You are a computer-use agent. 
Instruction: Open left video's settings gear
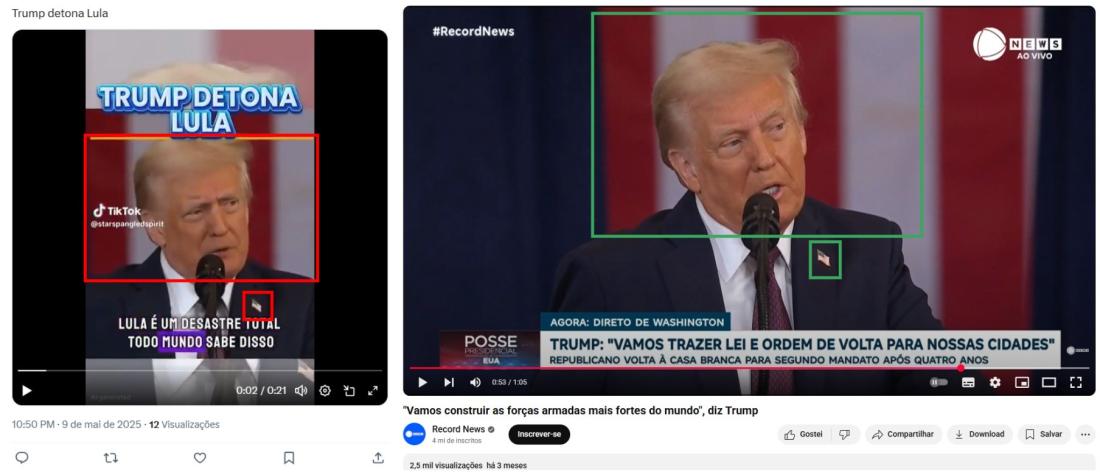tap(325, 391)
